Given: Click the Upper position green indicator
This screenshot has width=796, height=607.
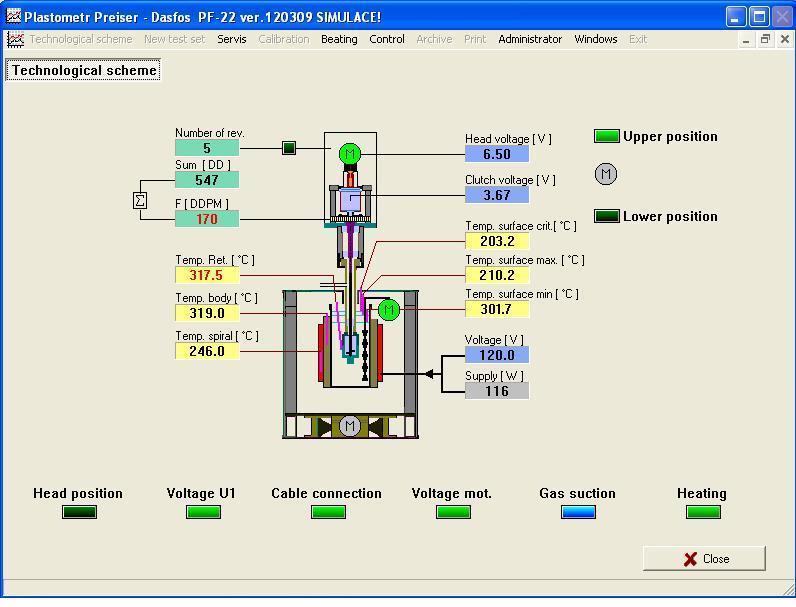Looking at the screenshot, I should point(607,136).
